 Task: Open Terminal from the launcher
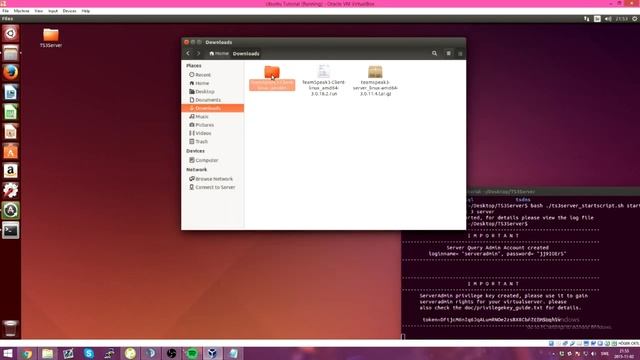[11, 230]
